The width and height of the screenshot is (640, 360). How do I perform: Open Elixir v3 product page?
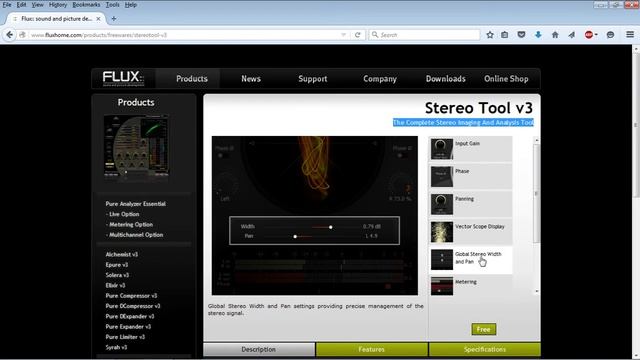[x=116, y=285]
